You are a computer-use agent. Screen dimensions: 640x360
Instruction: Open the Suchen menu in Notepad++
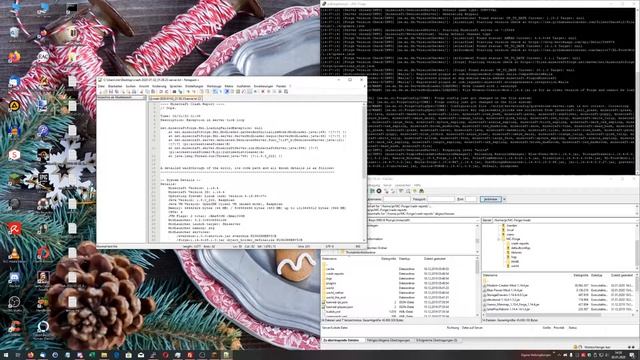pos(131,86)
